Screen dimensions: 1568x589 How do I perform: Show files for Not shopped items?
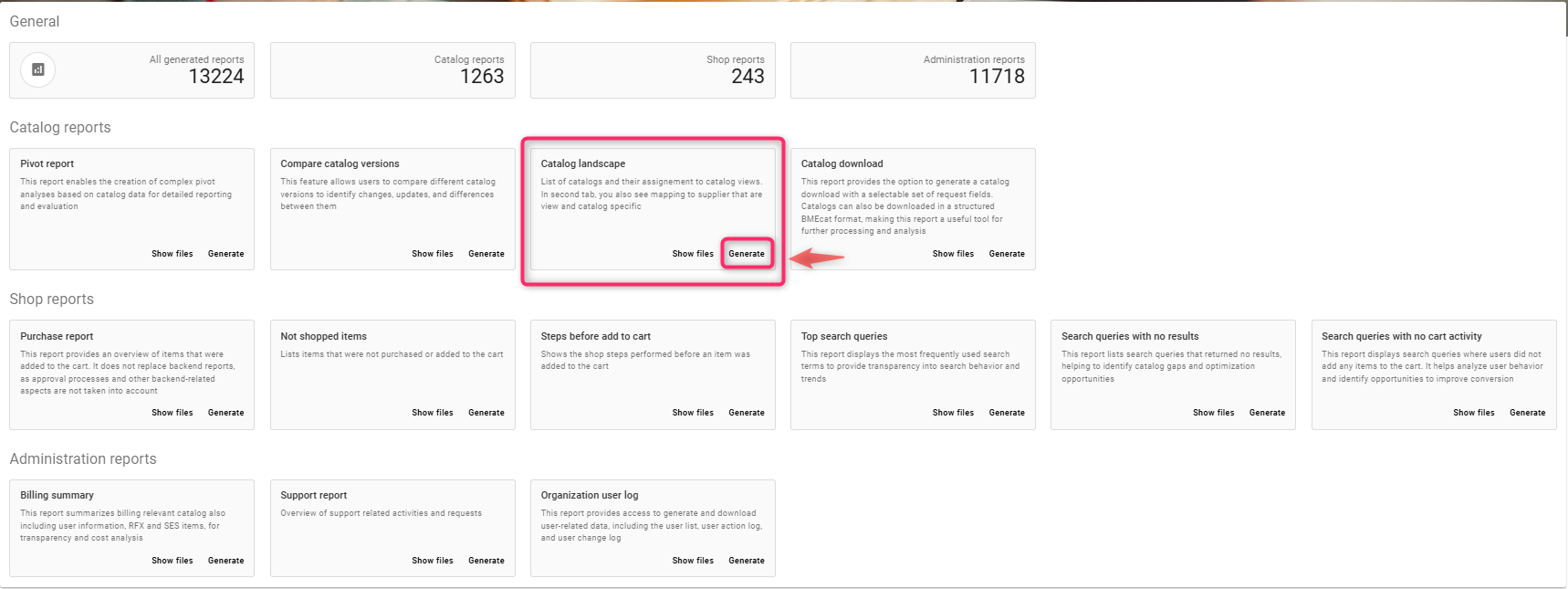(432, 413)
